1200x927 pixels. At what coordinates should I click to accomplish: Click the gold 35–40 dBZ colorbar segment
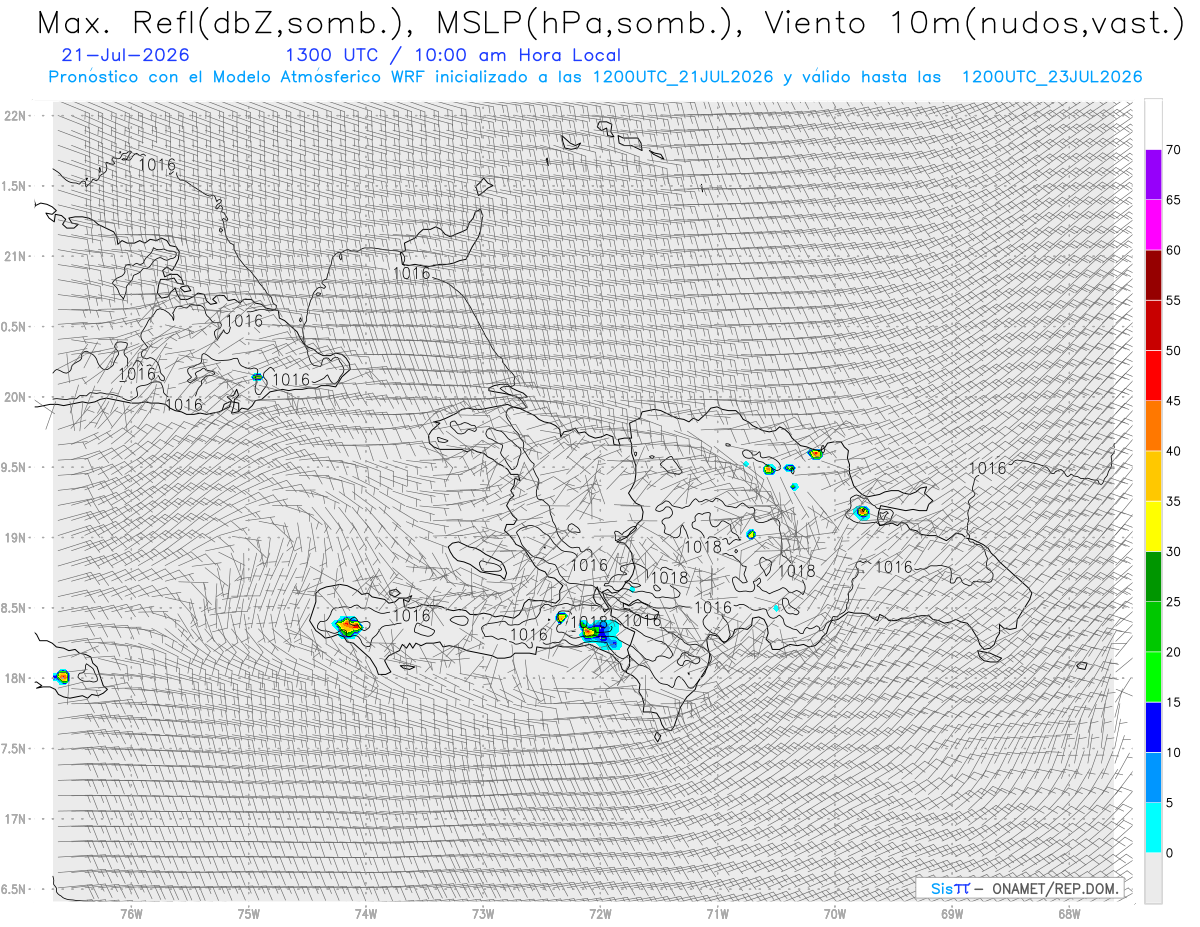click(x=1153, y=476)
